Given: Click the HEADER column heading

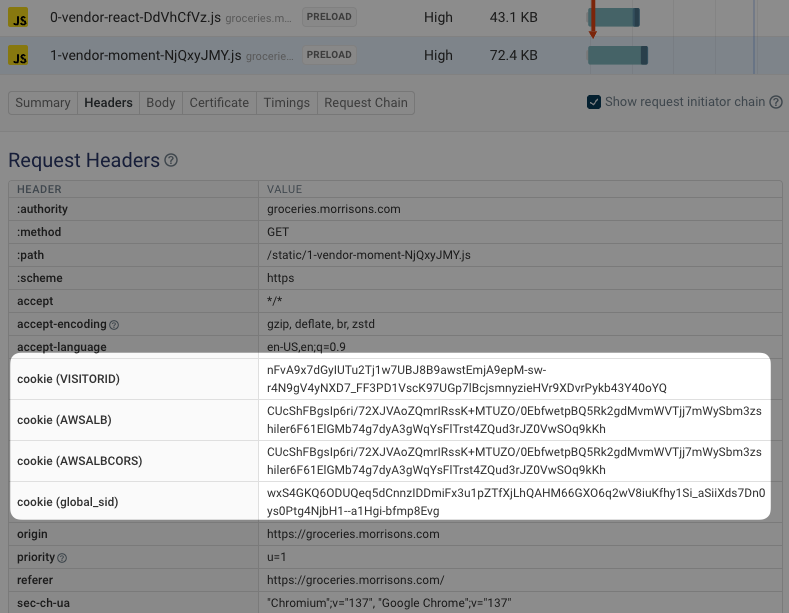Looking at the screenshot, I should coord(39,189).
